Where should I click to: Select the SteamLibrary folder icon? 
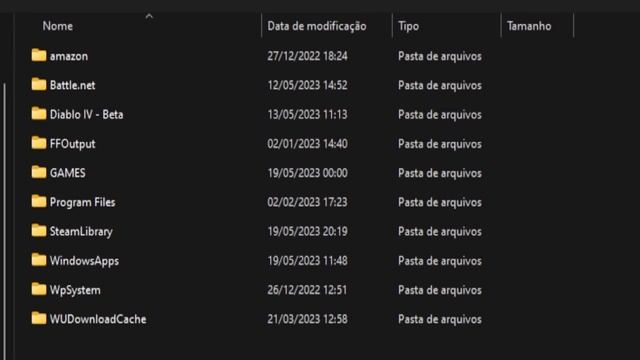pyautogui.click(x=39, y=231)
